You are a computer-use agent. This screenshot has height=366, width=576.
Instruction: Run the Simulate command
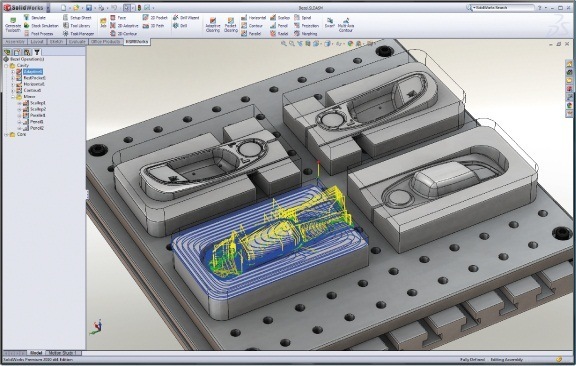click(35, 17)
